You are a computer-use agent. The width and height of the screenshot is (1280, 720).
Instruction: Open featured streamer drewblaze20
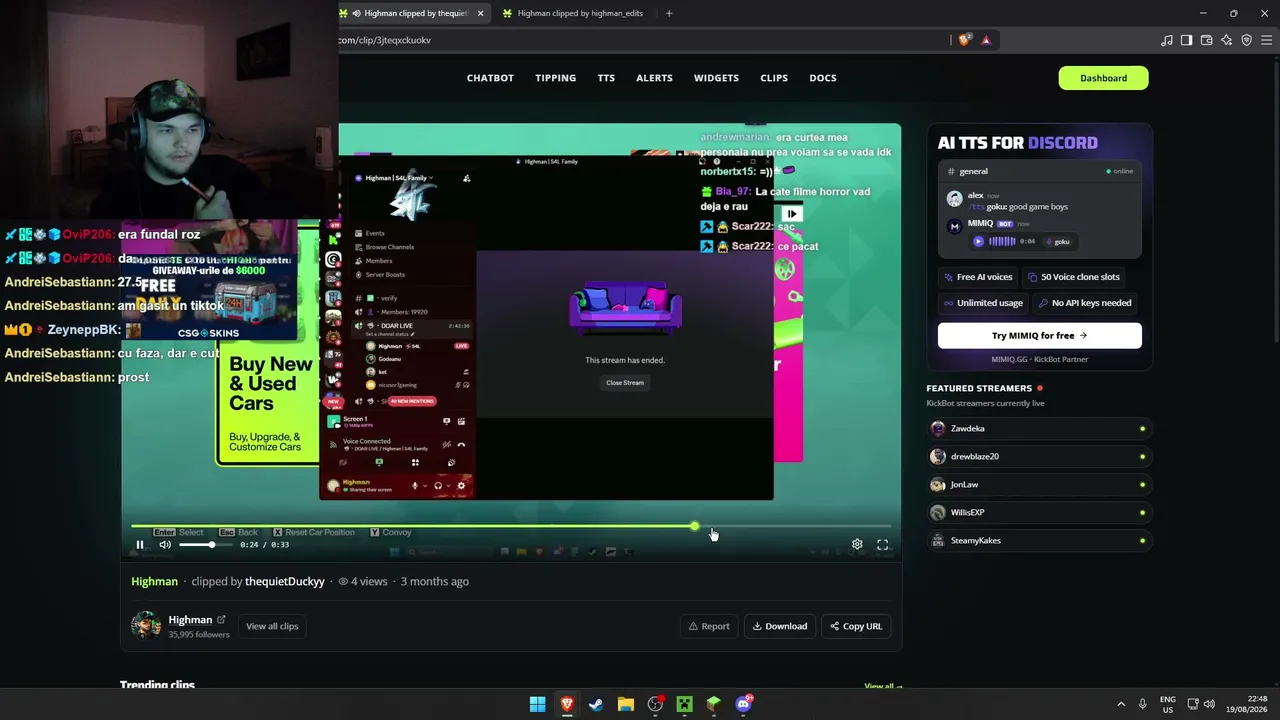(x=1039, y=456)
